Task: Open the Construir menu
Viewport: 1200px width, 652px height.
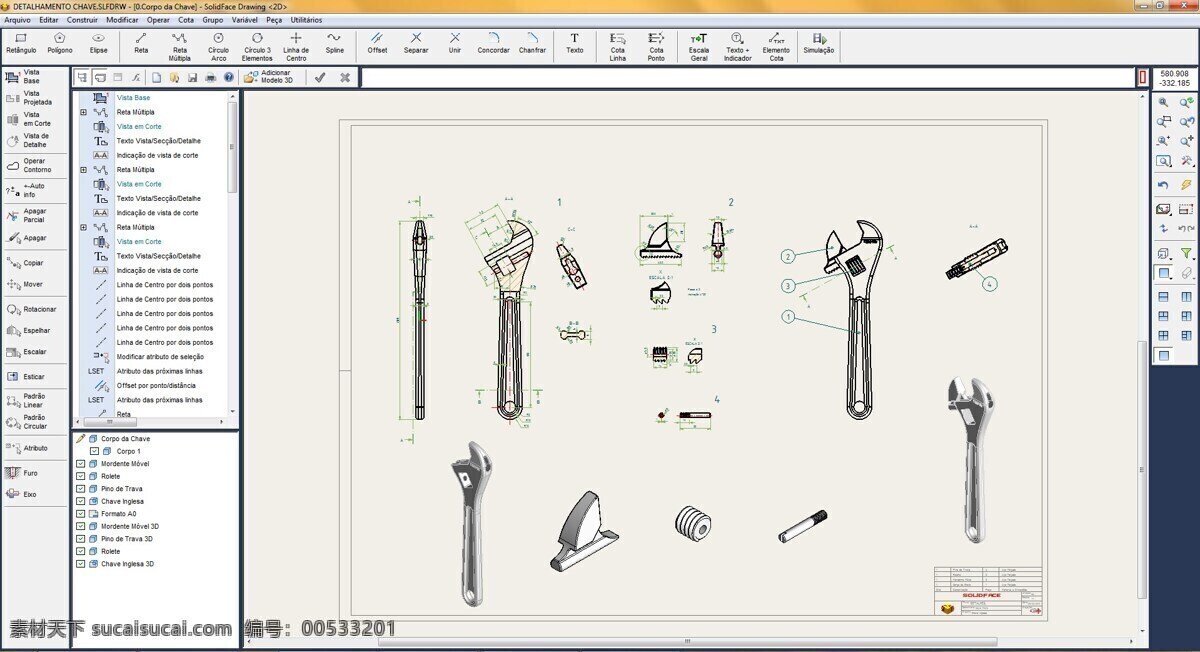Action: tap(82, 20)
